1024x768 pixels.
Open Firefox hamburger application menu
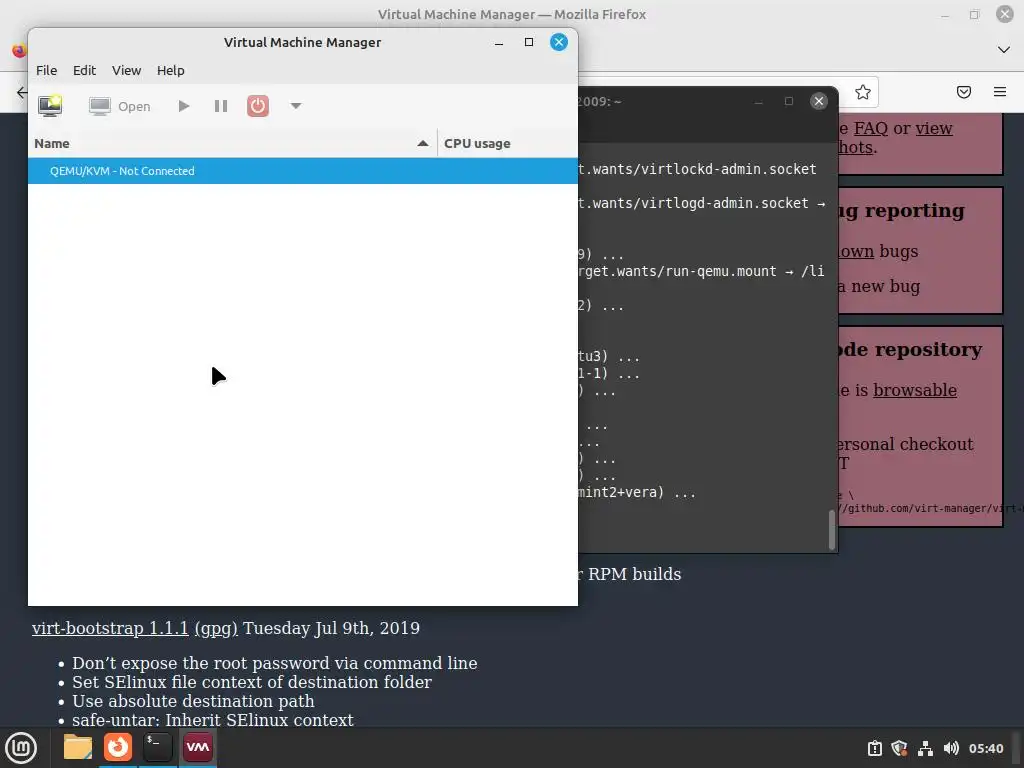click(1000, 92)
